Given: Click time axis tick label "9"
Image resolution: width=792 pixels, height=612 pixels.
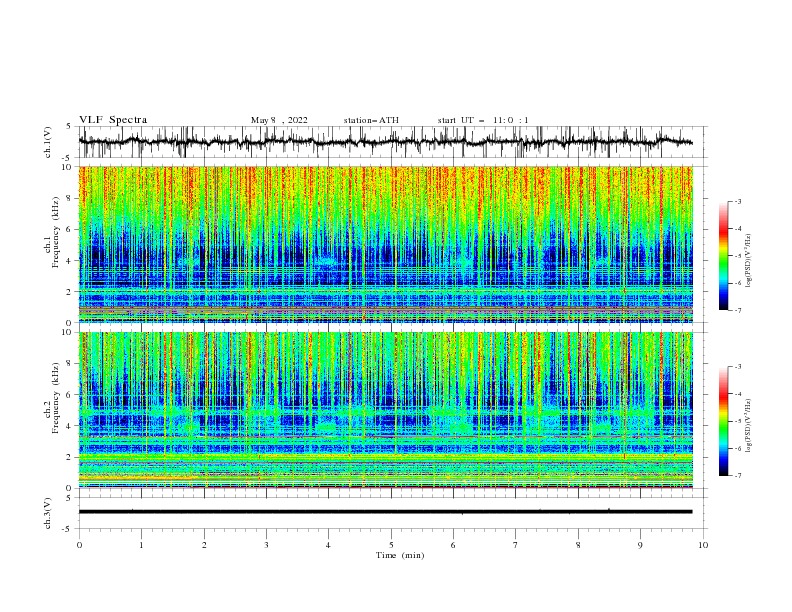Looking at the screenshot, I should (x=640, y=545).
